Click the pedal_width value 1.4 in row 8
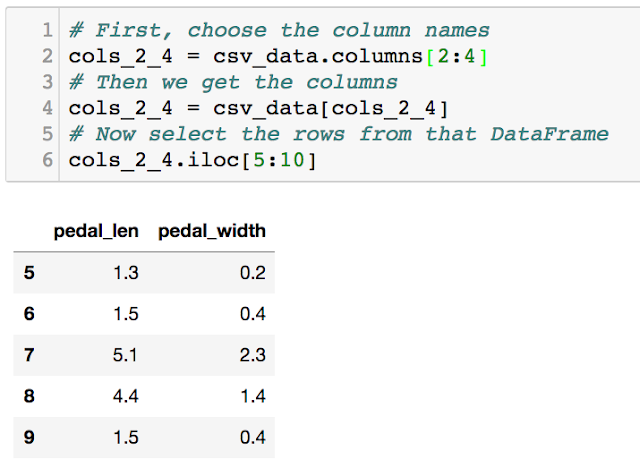640x468 pixels. coord(253,396)
